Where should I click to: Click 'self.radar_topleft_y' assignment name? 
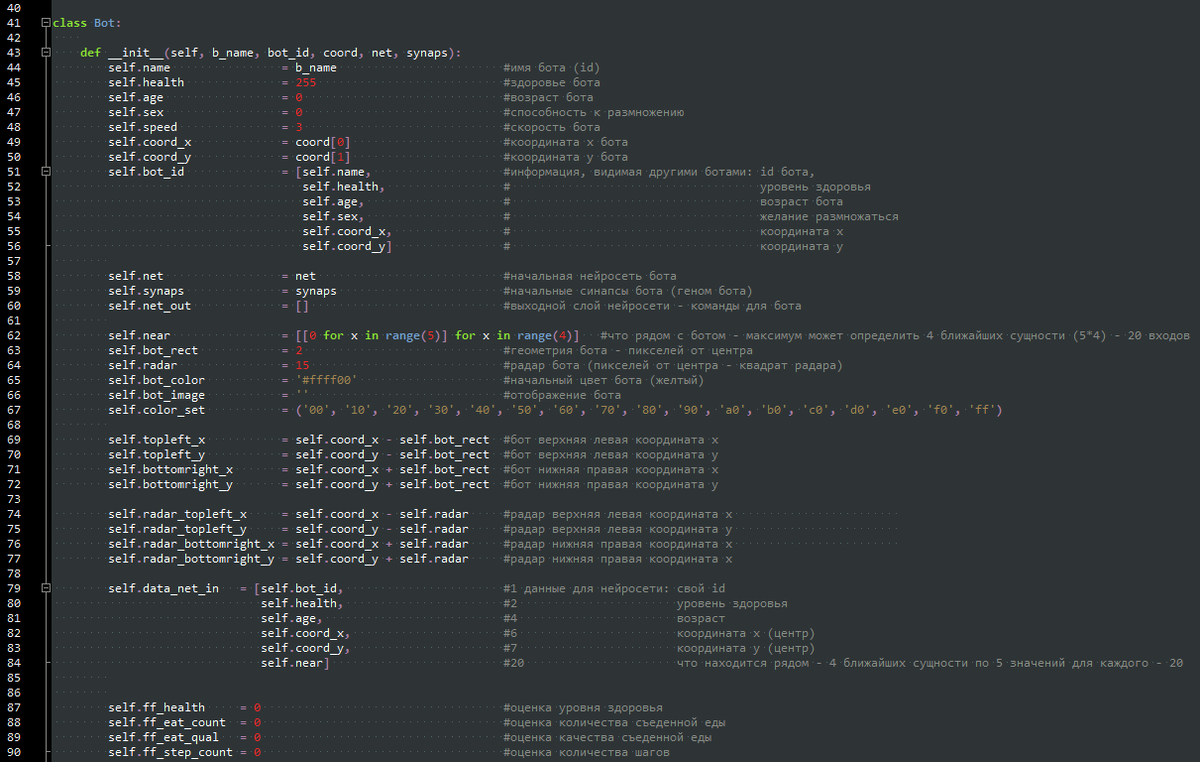pyautogui.click(x=178, y=529)
